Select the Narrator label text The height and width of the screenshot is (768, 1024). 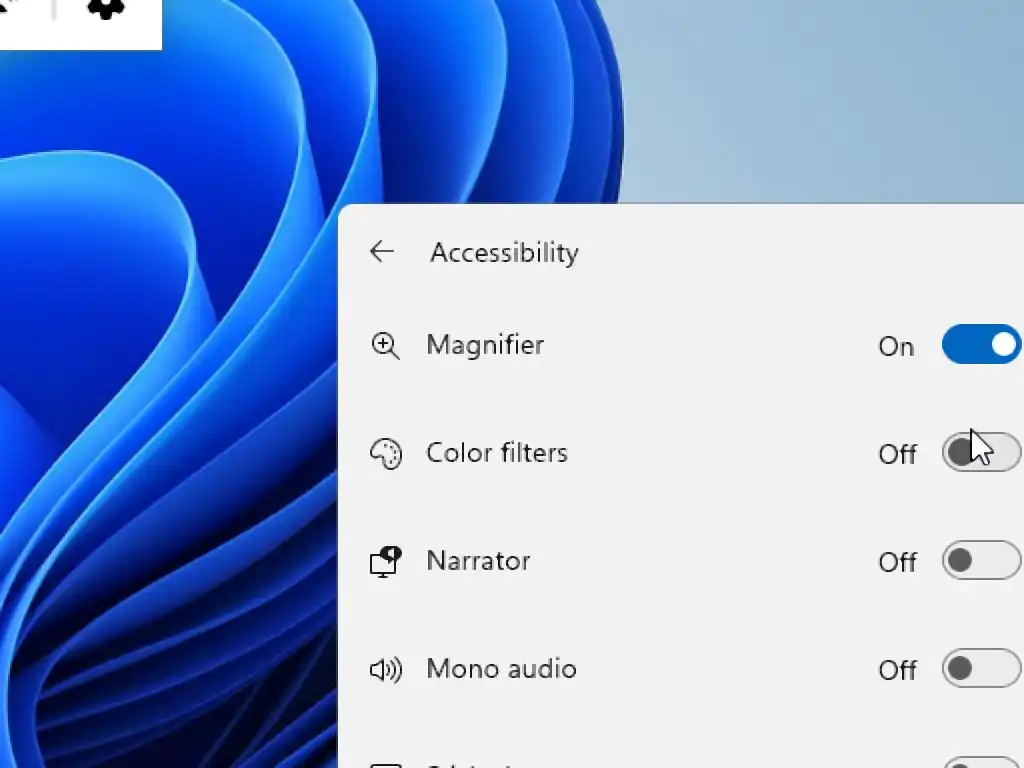[x=478, y=561]
